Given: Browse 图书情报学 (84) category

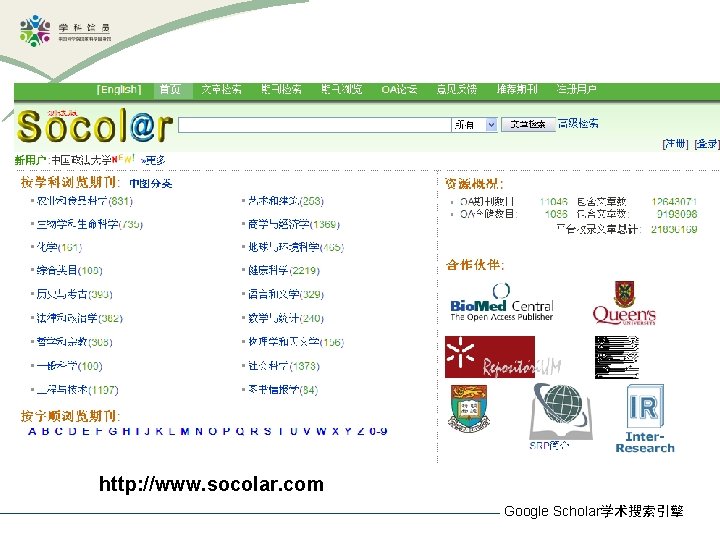Looking at the screenshot, I should point(283,390).
